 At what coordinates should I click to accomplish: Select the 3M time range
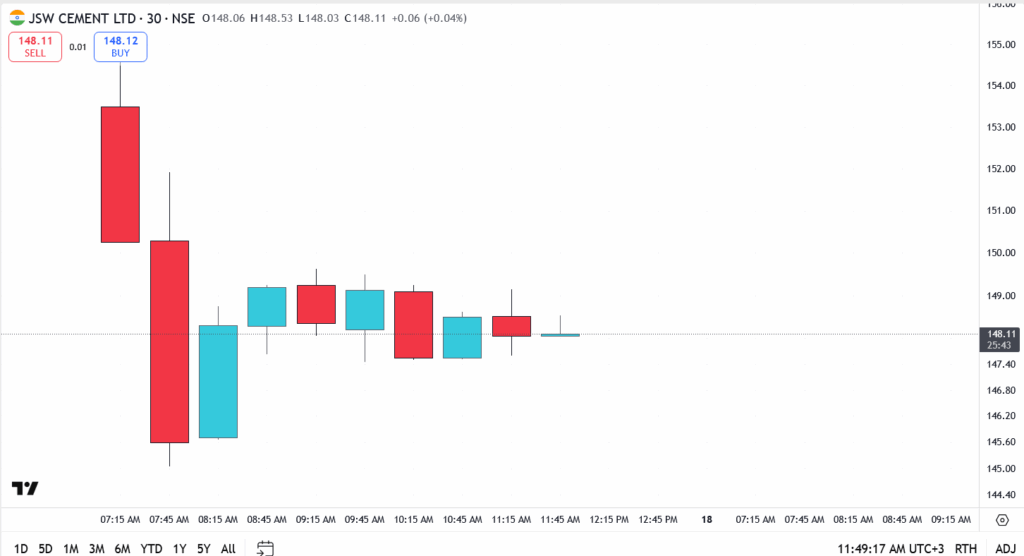click(x=97, y=548)
